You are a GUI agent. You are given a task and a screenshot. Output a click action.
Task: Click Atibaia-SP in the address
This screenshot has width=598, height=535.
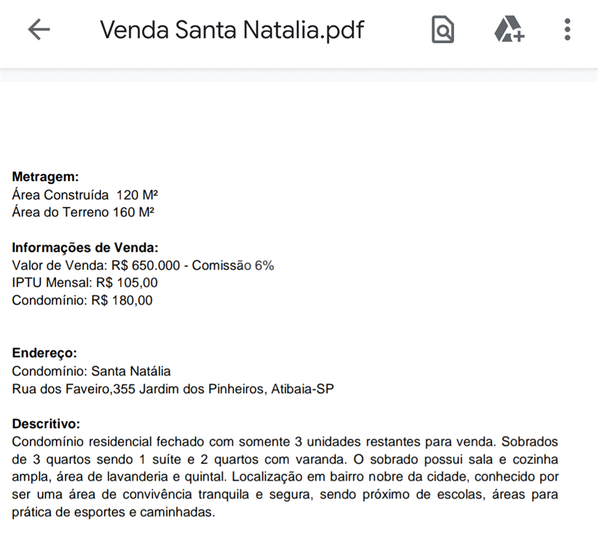[302, 389]
